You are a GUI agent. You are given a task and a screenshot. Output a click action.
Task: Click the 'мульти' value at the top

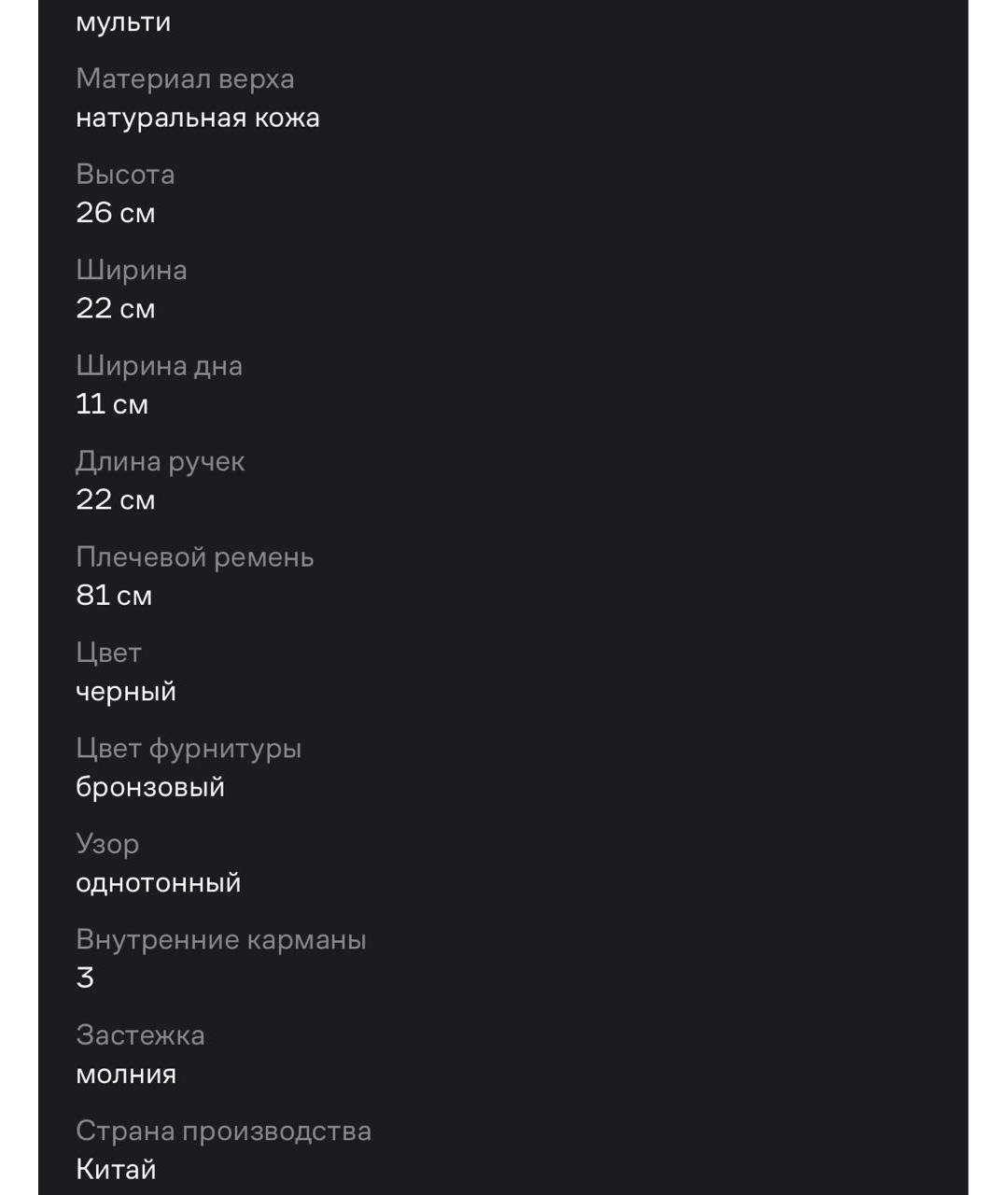pyautogui.click(x=123, y=21)
